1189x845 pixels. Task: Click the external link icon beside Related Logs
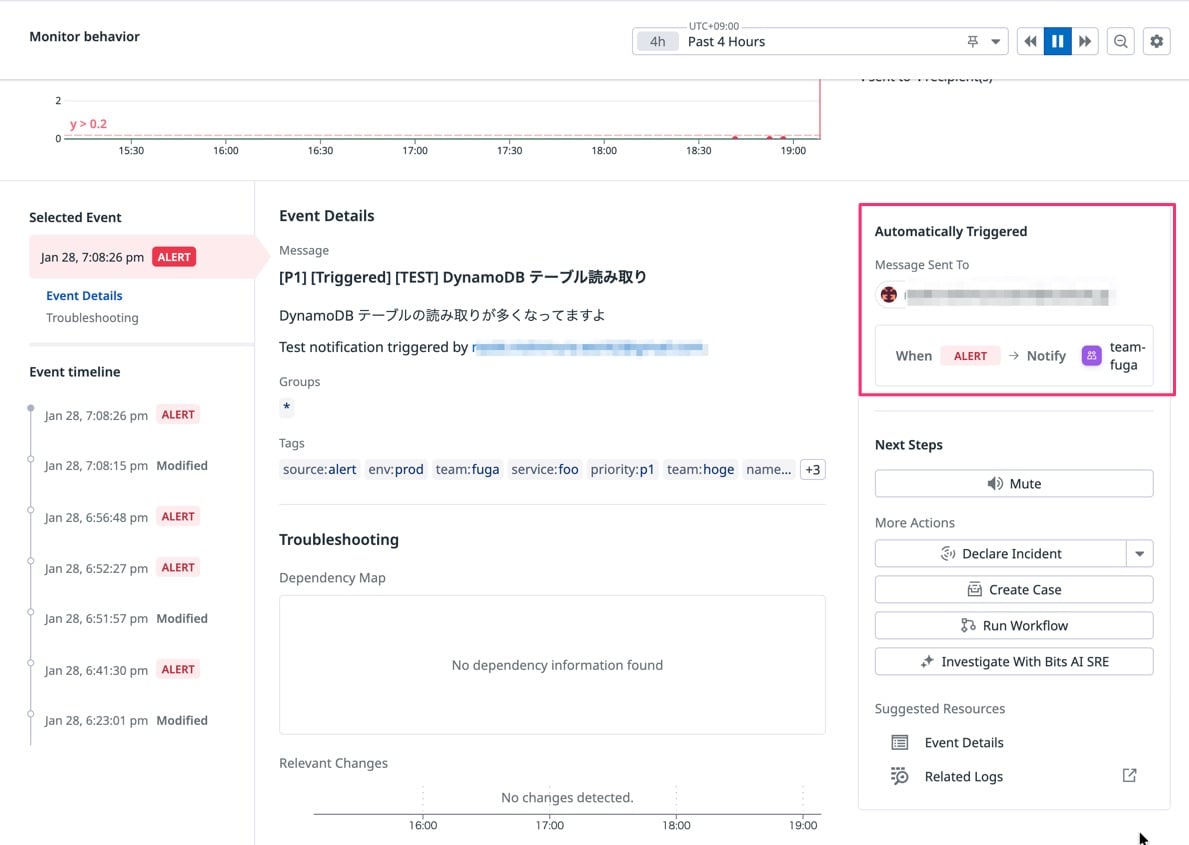point(1129,775)
